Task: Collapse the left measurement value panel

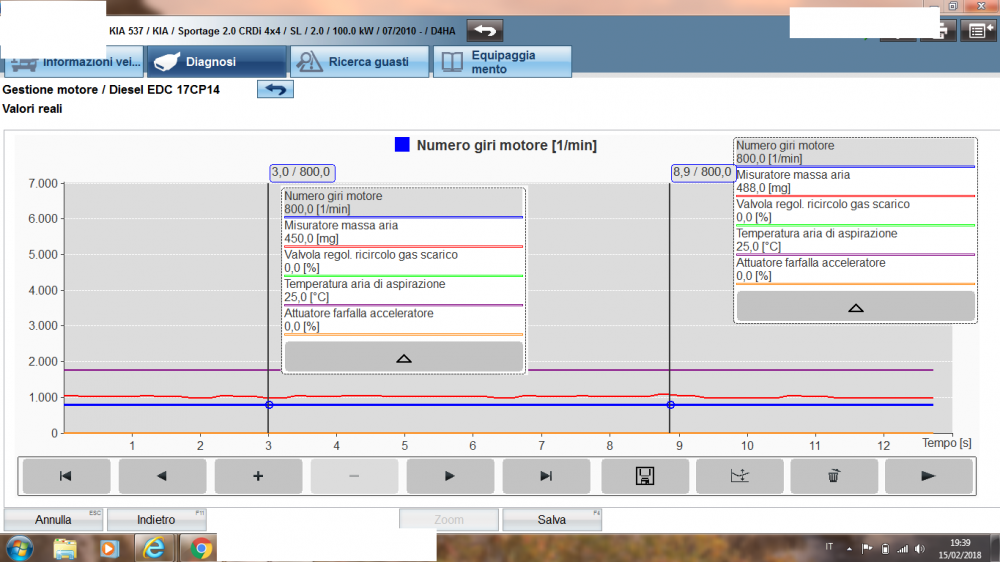Action: point(403,357)
